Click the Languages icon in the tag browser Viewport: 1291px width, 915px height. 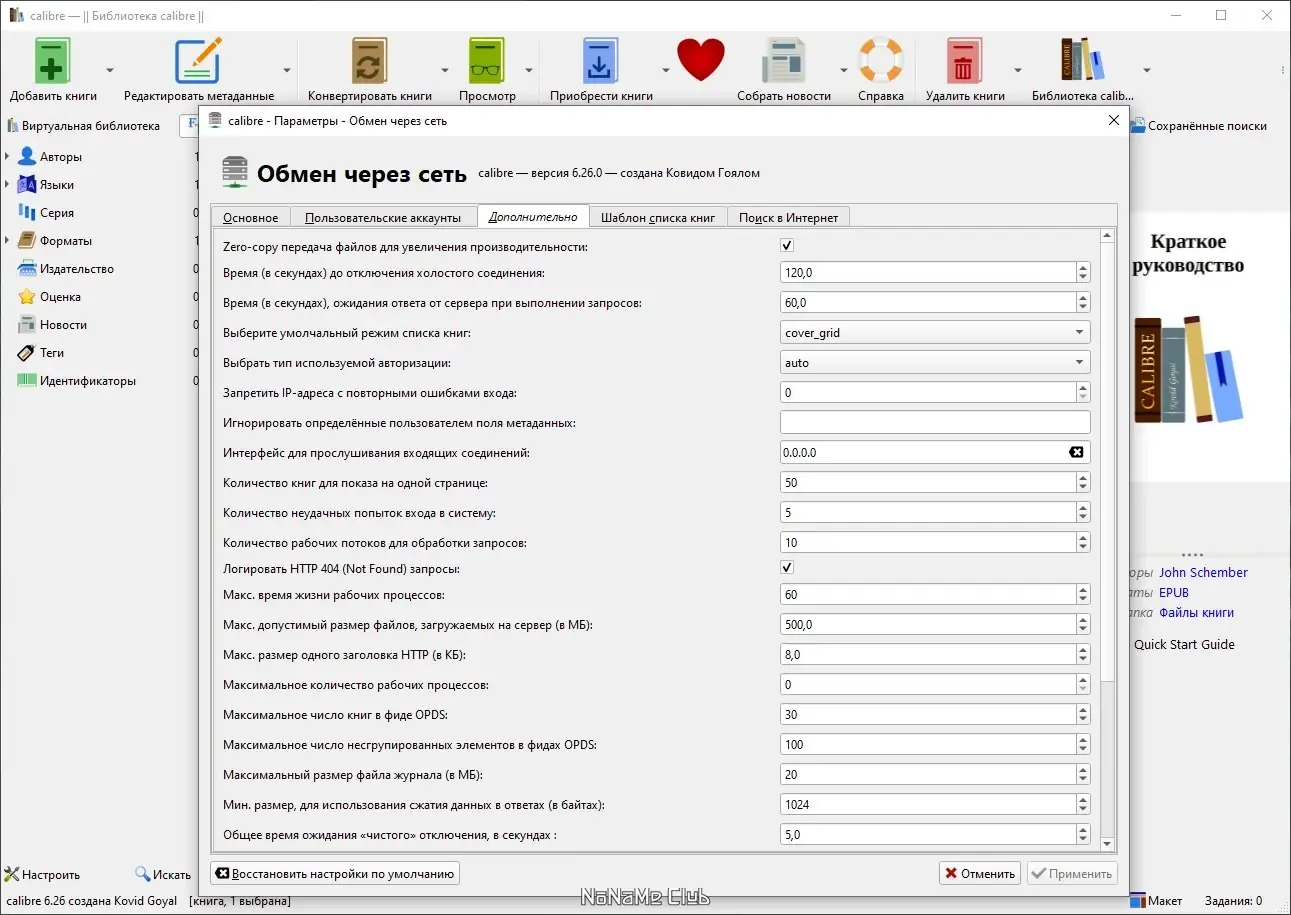point(27,185)
